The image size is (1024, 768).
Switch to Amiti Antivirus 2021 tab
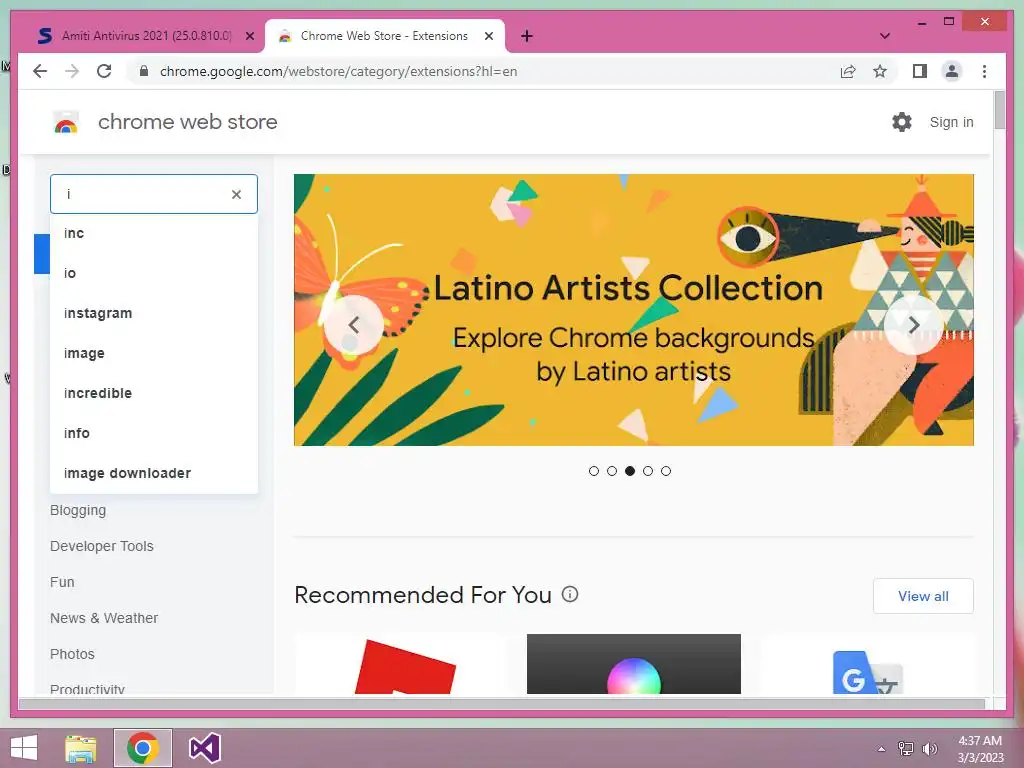point(144,36)
